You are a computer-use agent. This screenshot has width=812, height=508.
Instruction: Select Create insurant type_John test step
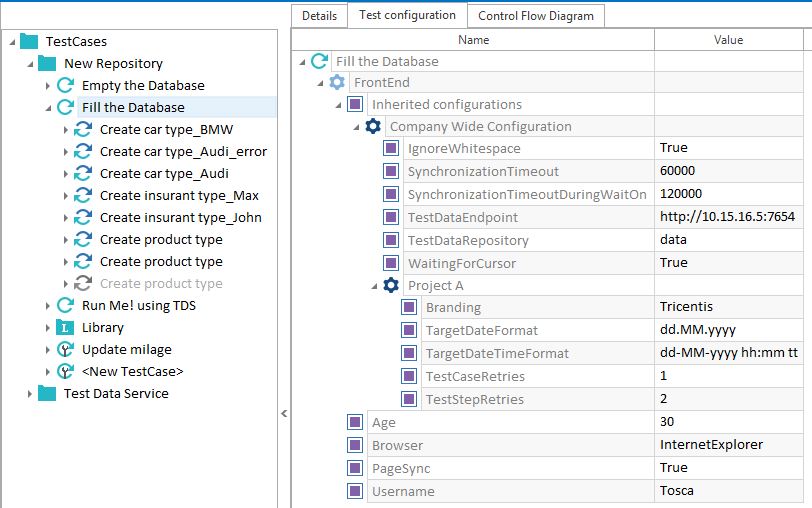[180, 218]
